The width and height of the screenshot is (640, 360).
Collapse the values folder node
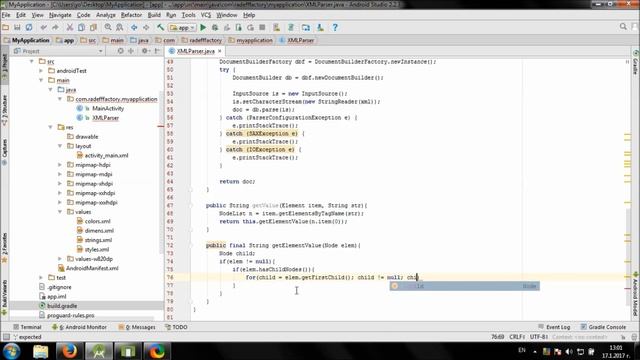click(60, 212)
